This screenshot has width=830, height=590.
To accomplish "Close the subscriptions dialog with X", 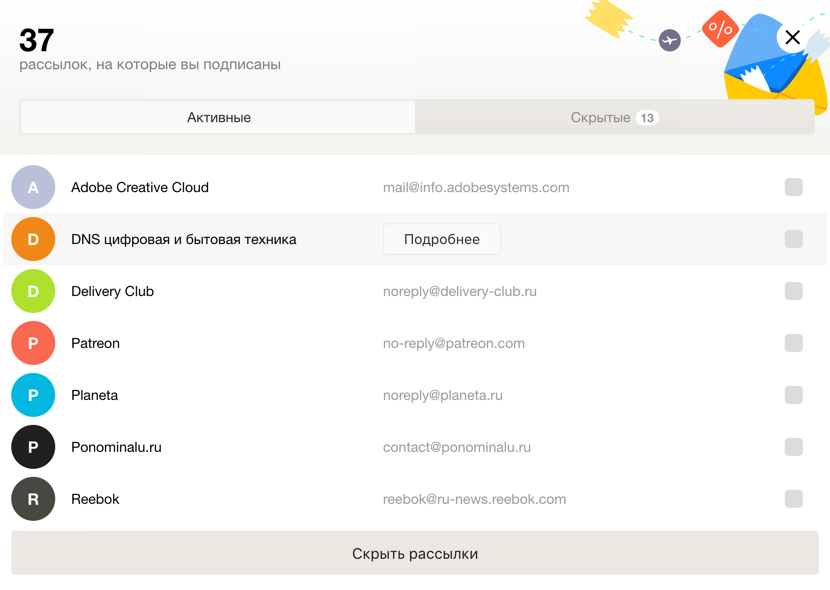I will click(x=792, y=37).
